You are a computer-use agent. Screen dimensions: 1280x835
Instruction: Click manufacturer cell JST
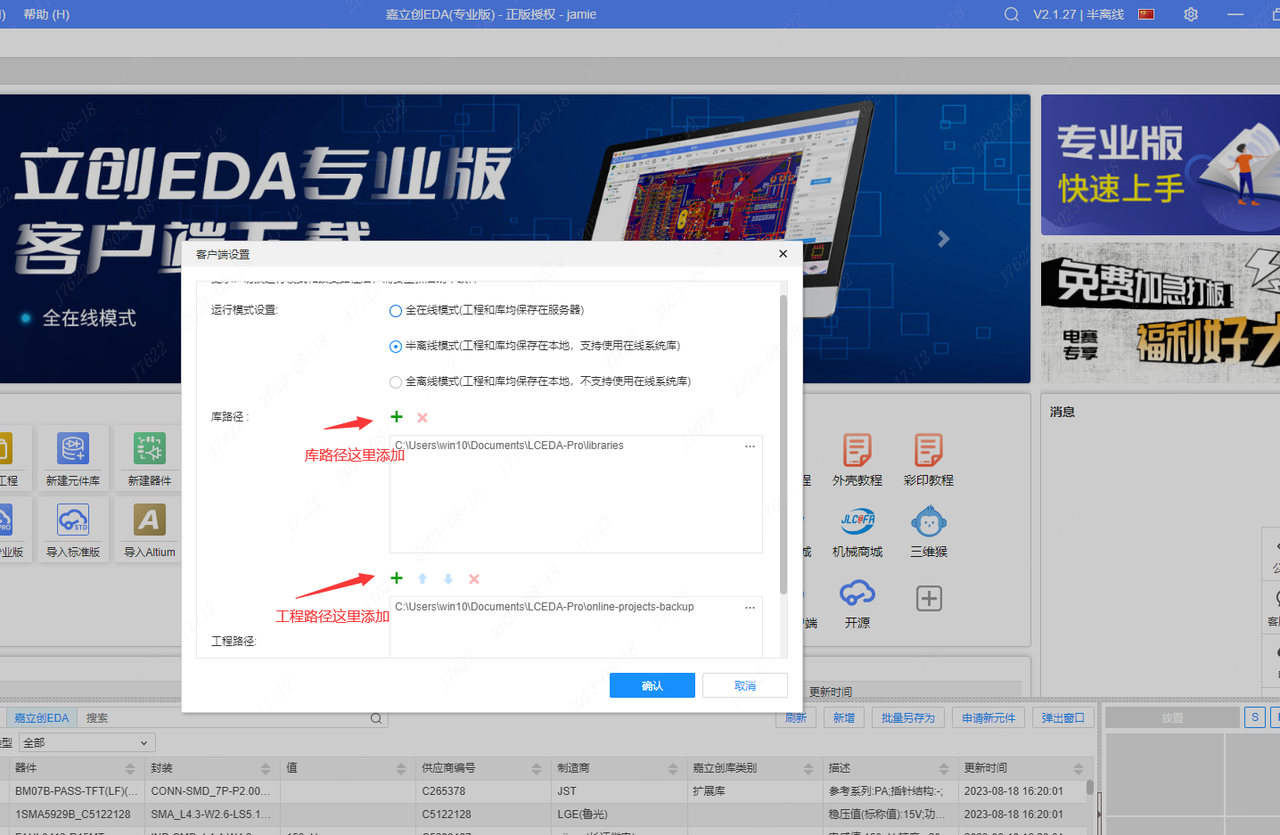[x=568, y=791]
